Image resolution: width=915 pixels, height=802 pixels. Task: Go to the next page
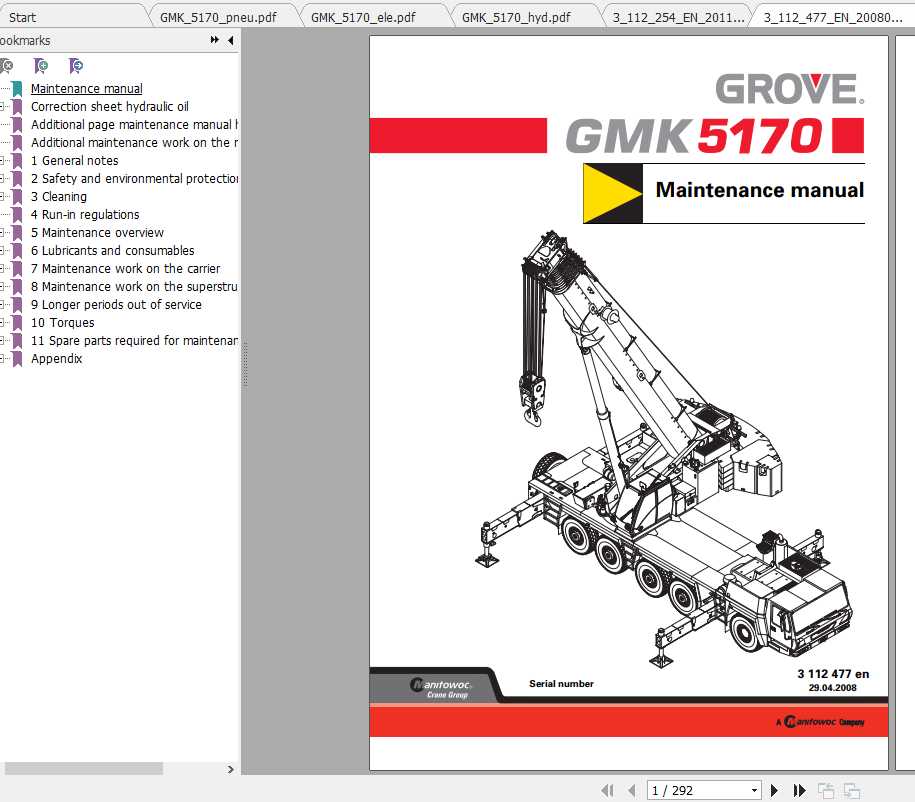pyautogui.click(x=776, y=790)
